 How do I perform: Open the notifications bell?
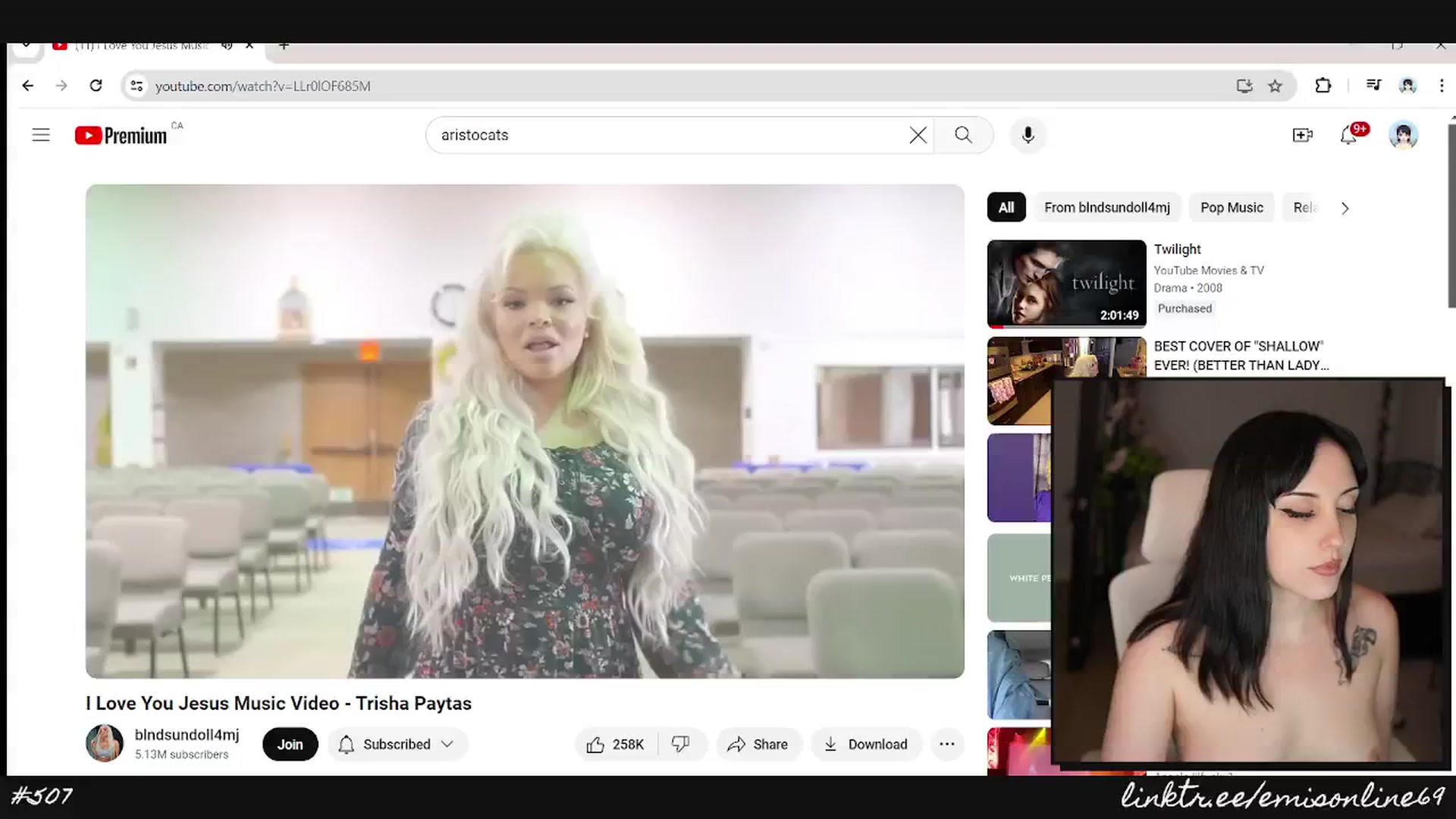point(1349,135)
